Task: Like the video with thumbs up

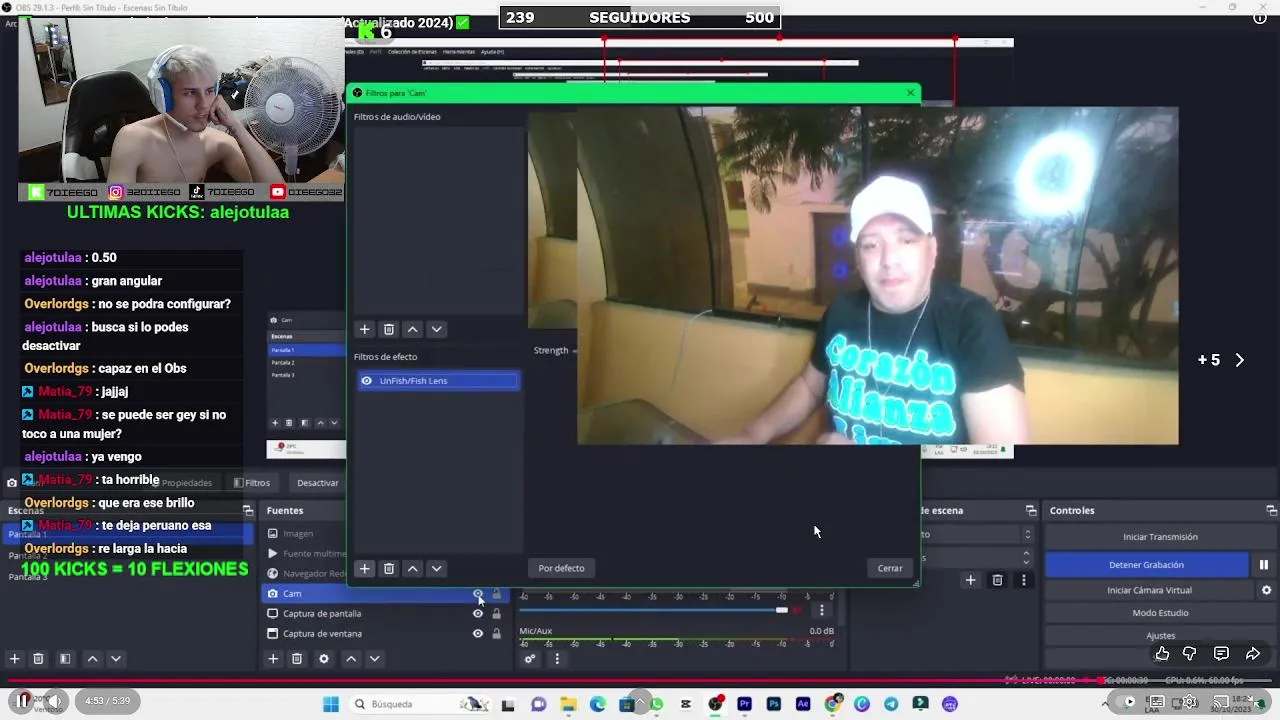Action: pyautogui.click(x=1162, y=654)
